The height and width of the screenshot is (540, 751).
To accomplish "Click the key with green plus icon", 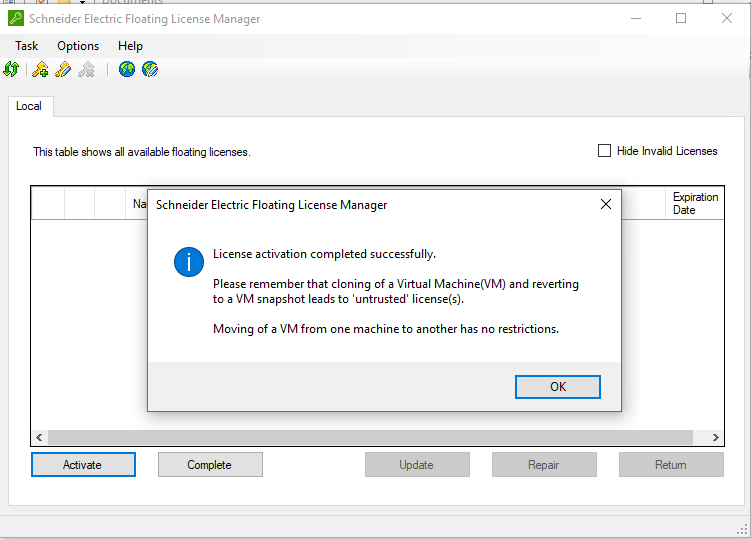I will [40, 69].
